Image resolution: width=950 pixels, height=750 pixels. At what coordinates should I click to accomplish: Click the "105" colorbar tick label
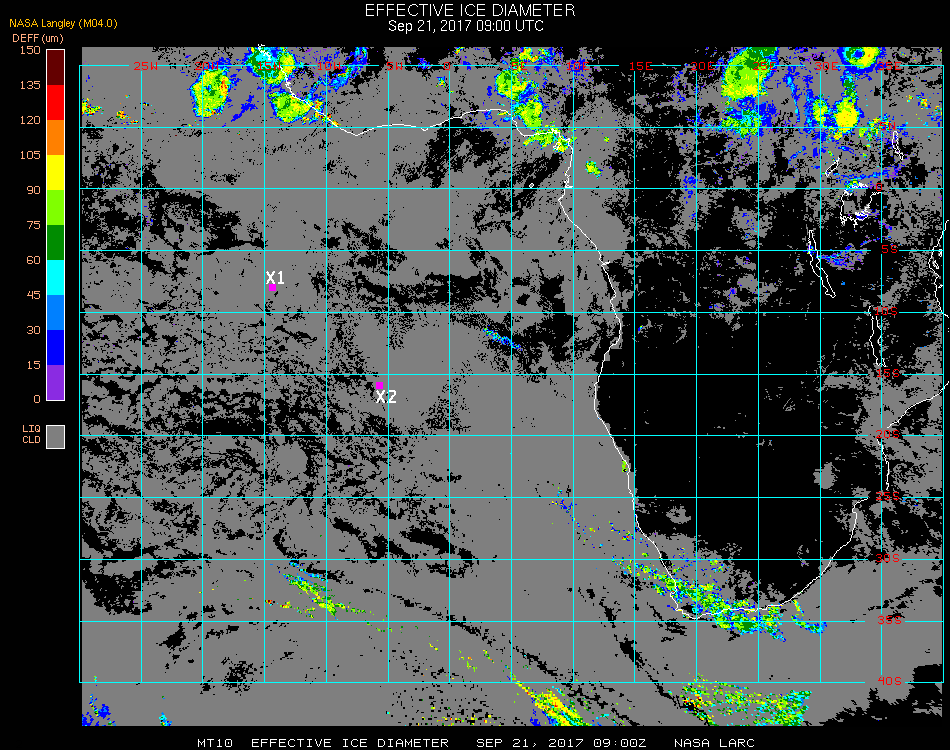tap(30, 155)
